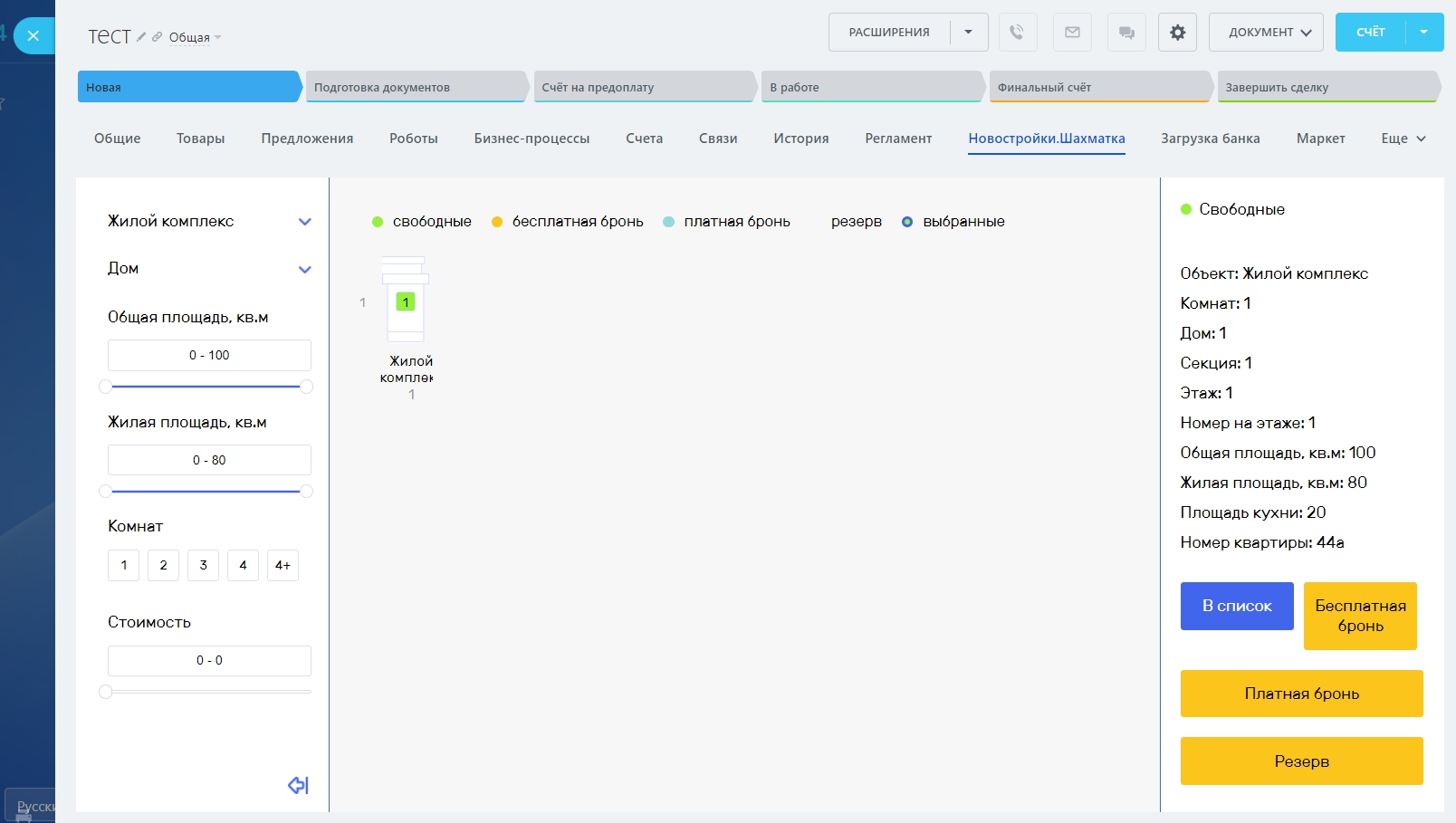Toggle the 3 rooms filter button
Screen dimensions: 1456x823
[203, 565]
